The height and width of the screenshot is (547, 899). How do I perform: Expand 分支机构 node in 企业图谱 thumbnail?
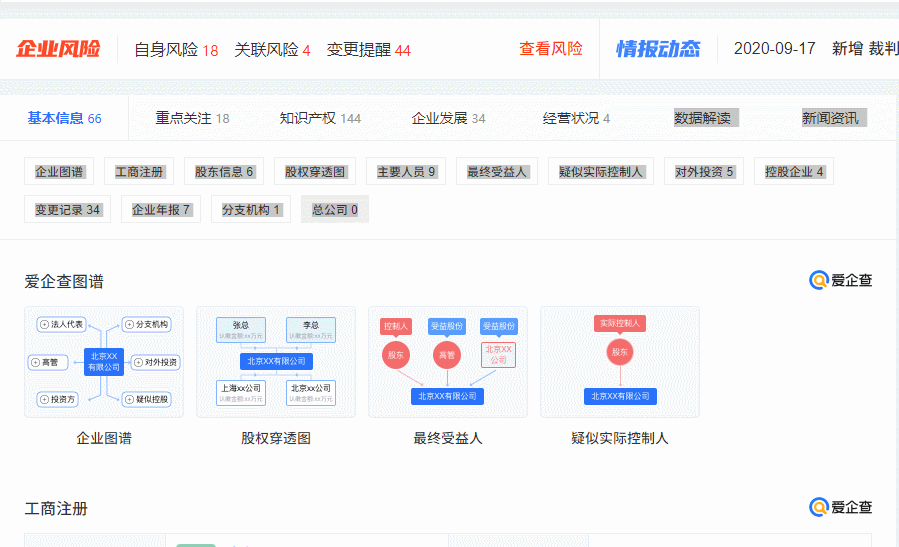pyautogui.click(x=146, y=325)
